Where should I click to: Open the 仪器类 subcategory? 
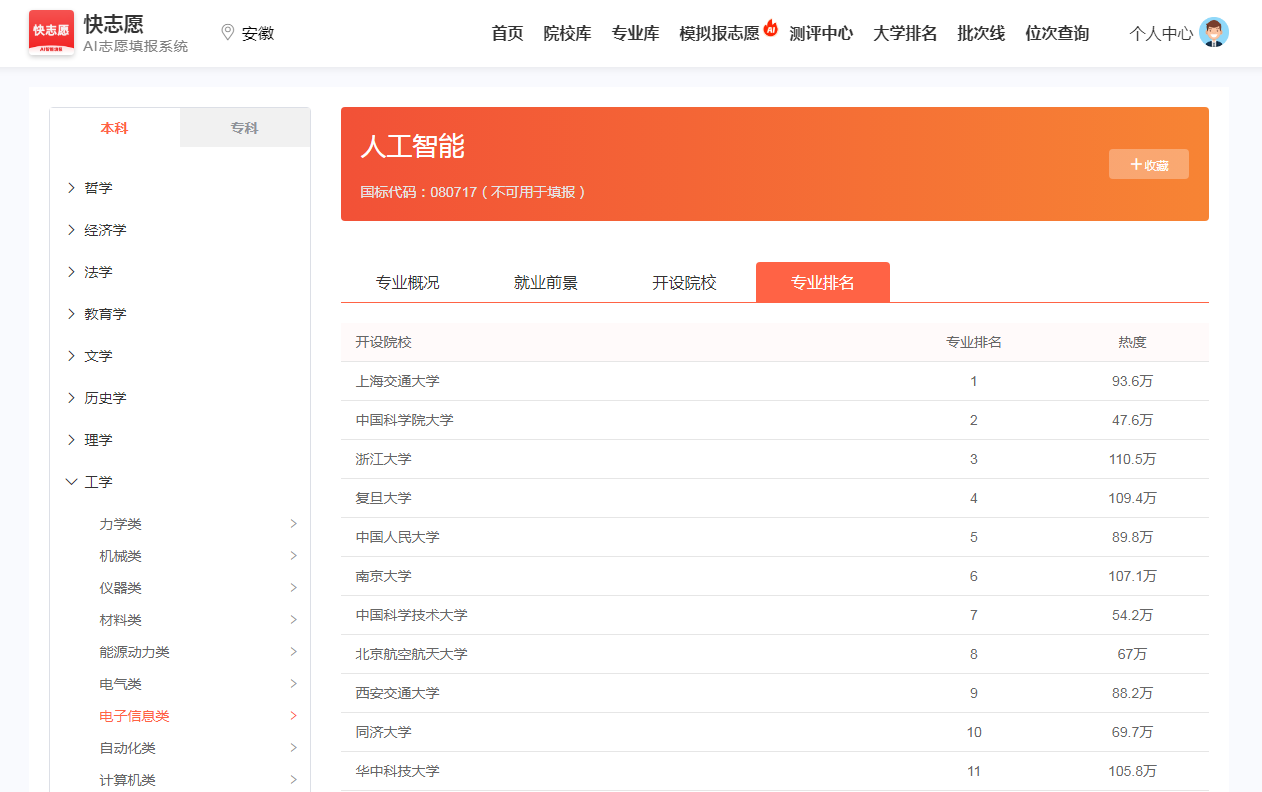[198, 588]
